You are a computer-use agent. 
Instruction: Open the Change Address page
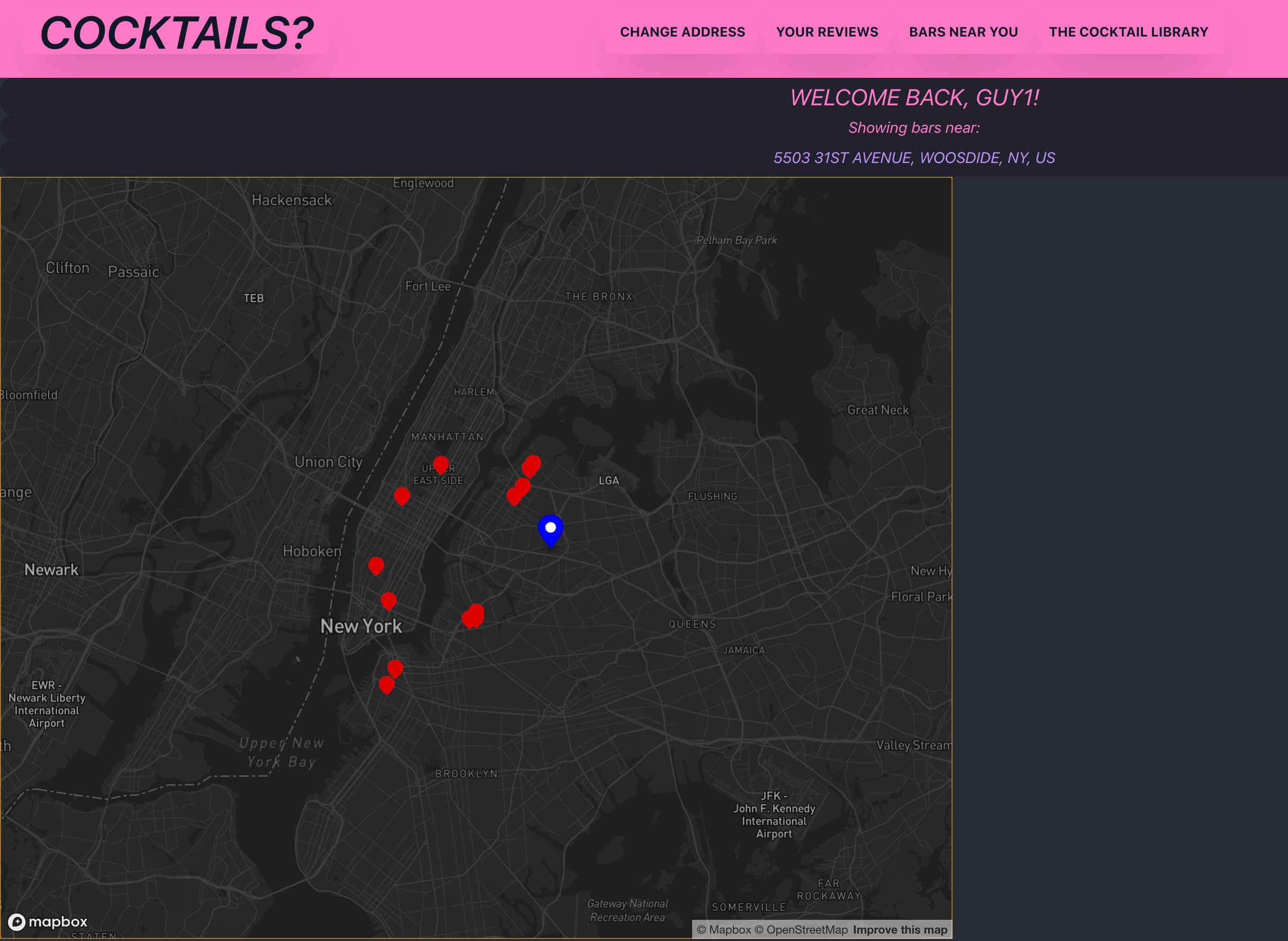(x=682, y=32)
